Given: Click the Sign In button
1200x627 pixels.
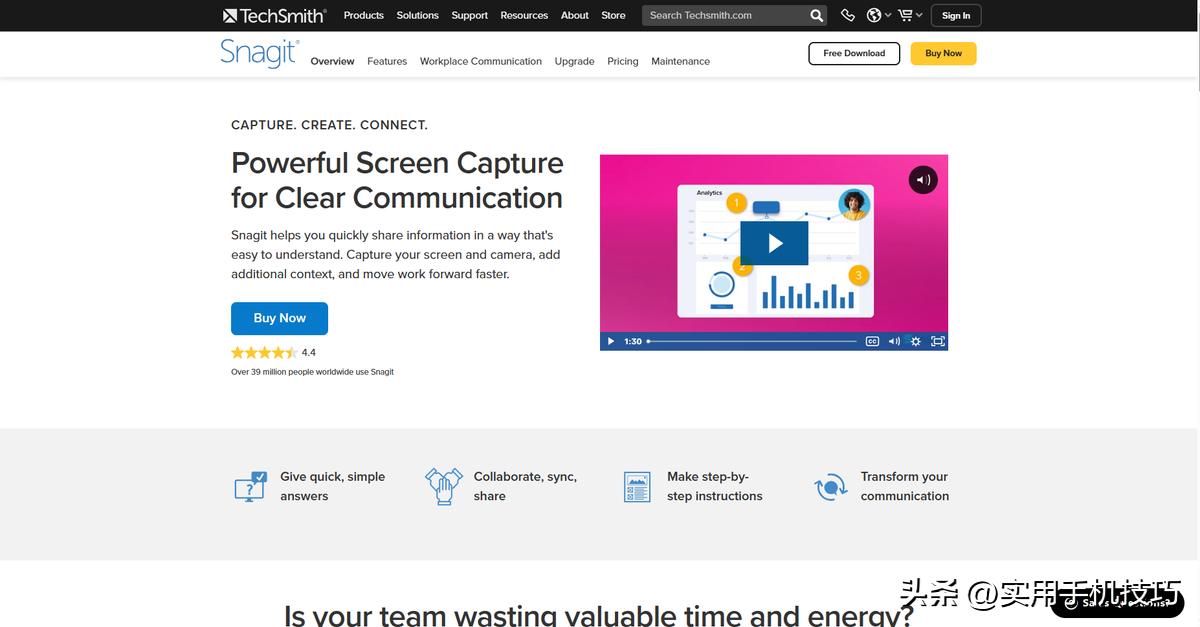Looking at the screenshot, I should (x=956, y=15).
